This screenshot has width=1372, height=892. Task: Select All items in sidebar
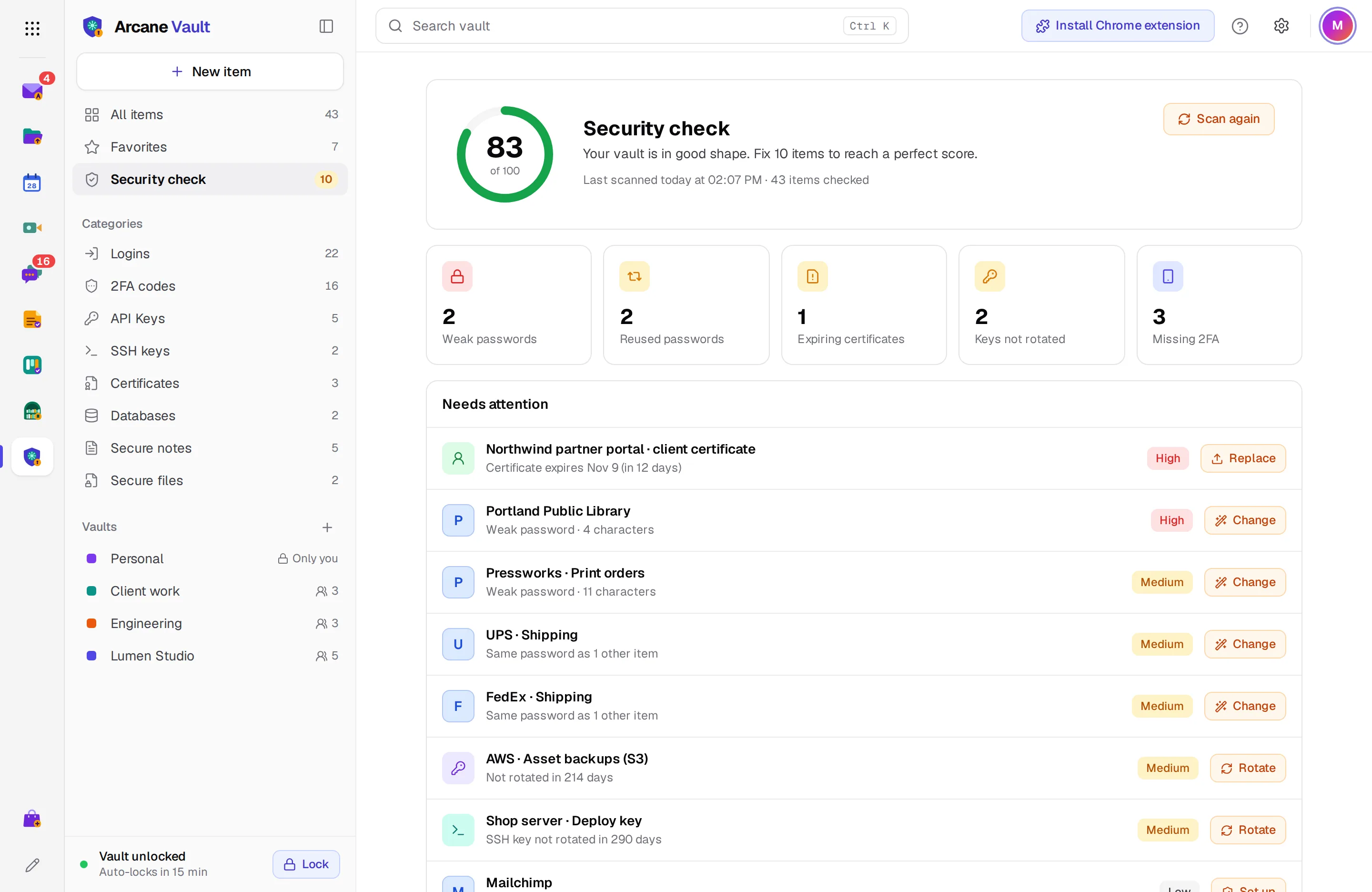(211, 115)
